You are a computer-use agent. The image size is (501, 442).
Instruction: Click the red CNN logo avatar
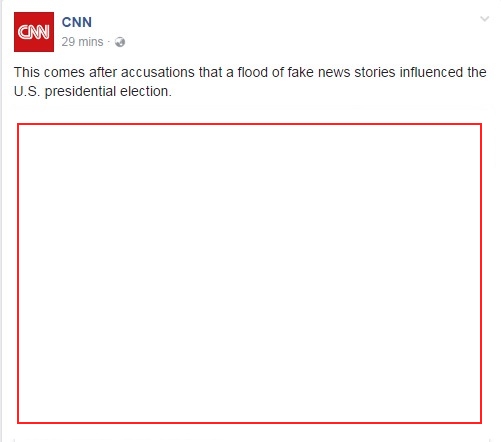(x=34, y=32)
